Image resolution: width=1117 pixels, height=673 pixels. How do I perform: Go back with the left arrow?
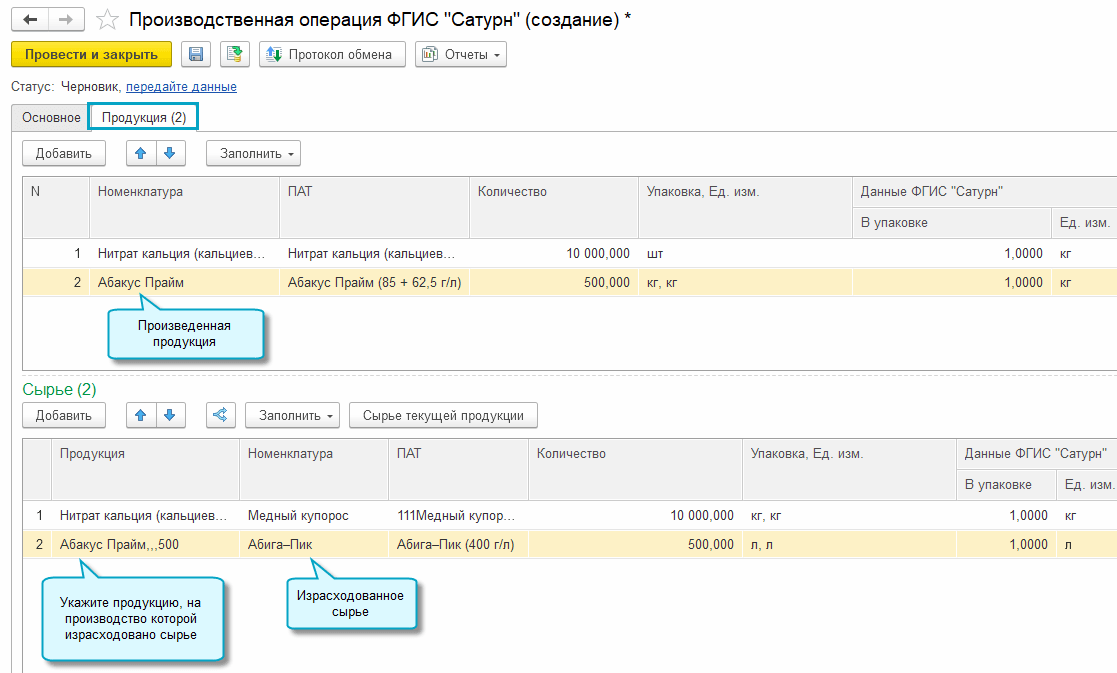(x=30, y=19)
